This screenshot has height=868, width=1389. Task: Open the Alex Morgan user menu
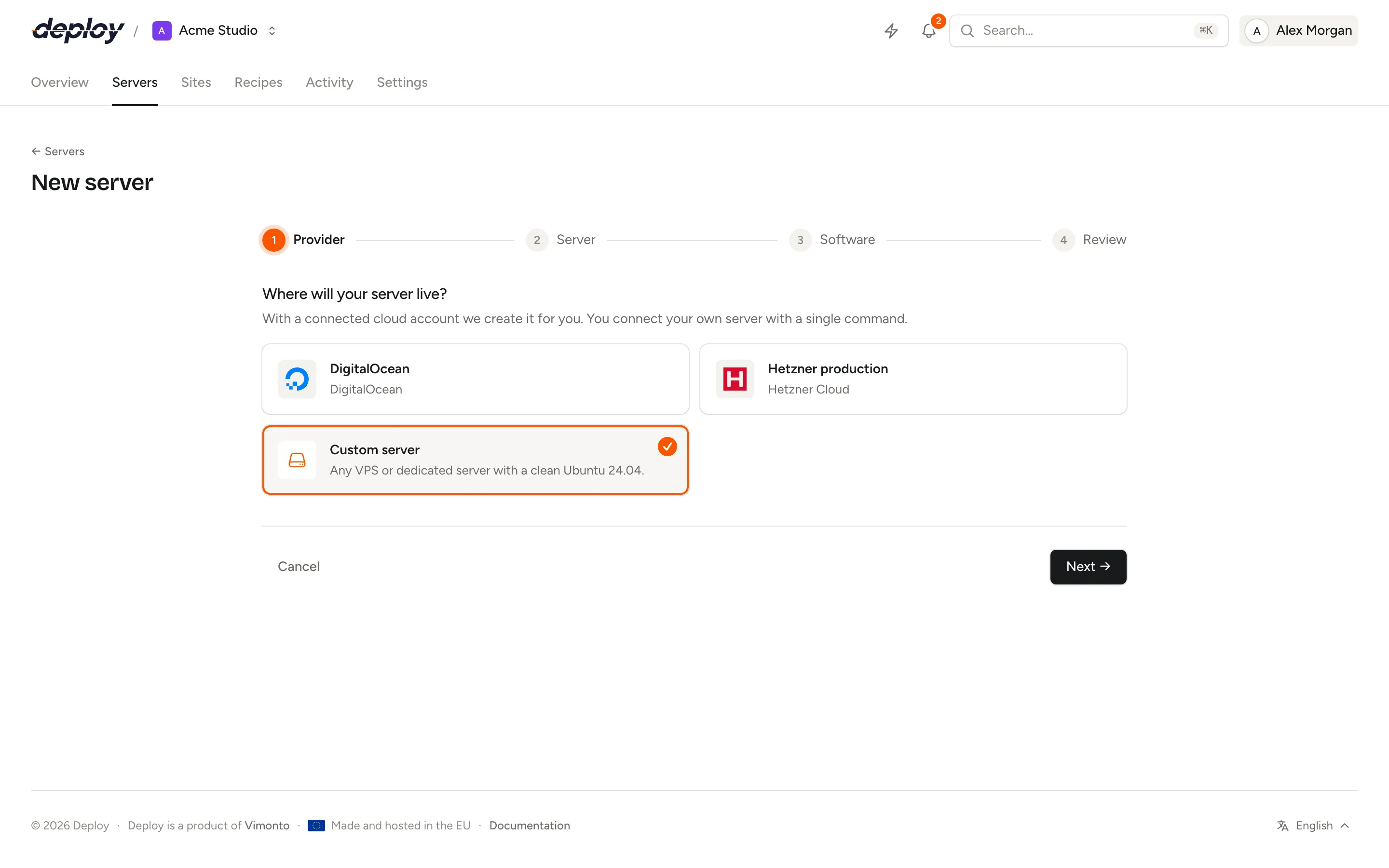[1298, 30]
